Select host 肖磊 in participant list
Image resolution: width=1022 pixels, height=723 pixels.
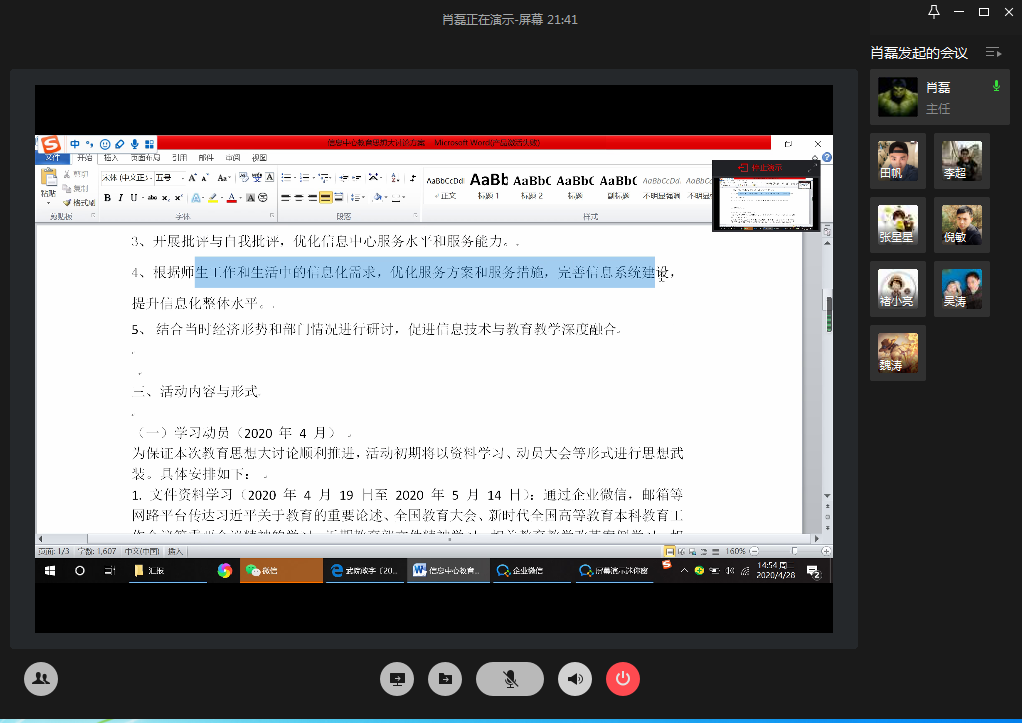point(937,98)
